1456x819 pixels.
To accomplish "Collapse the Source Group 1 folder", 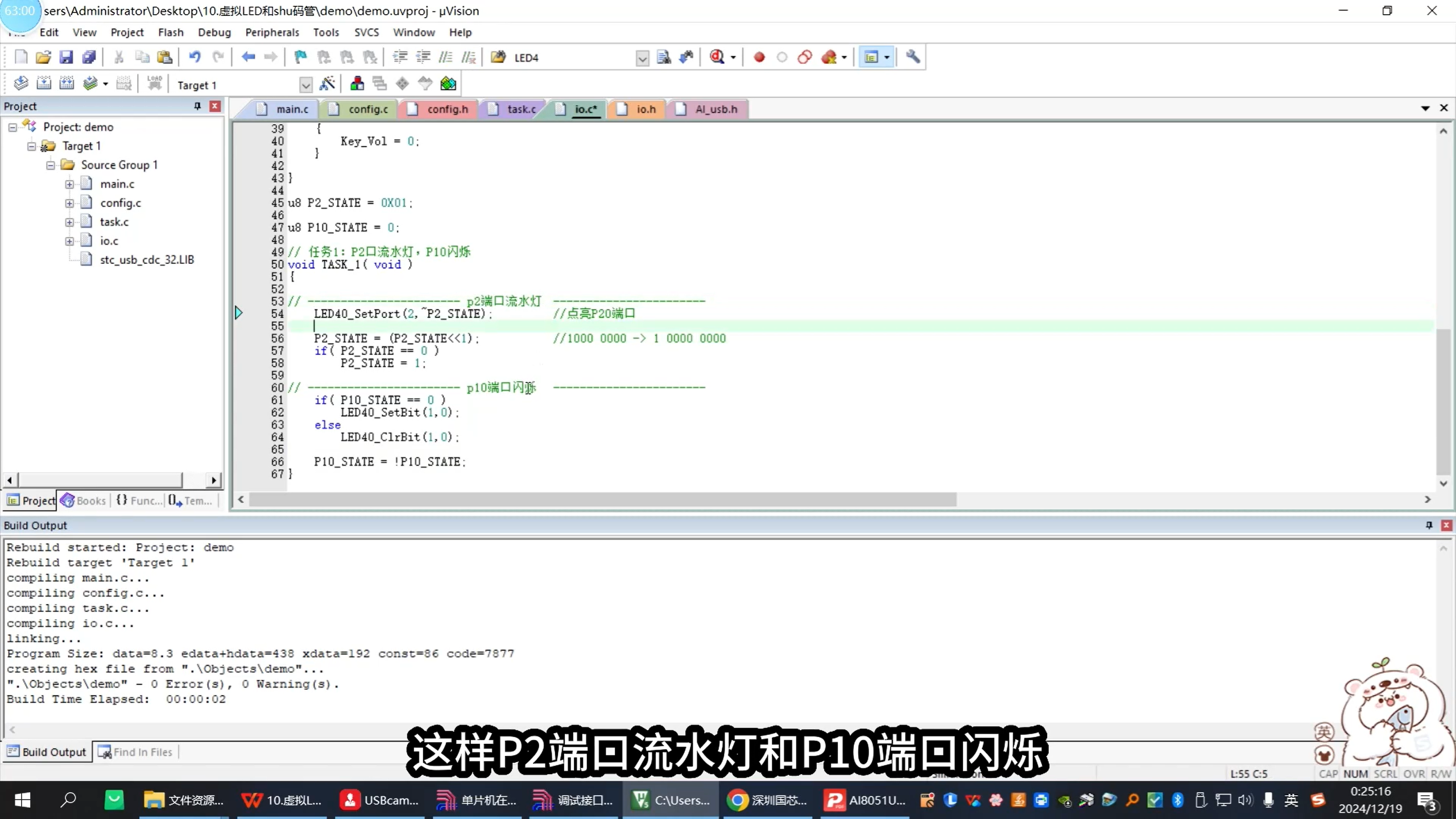I will click(50, 165).
